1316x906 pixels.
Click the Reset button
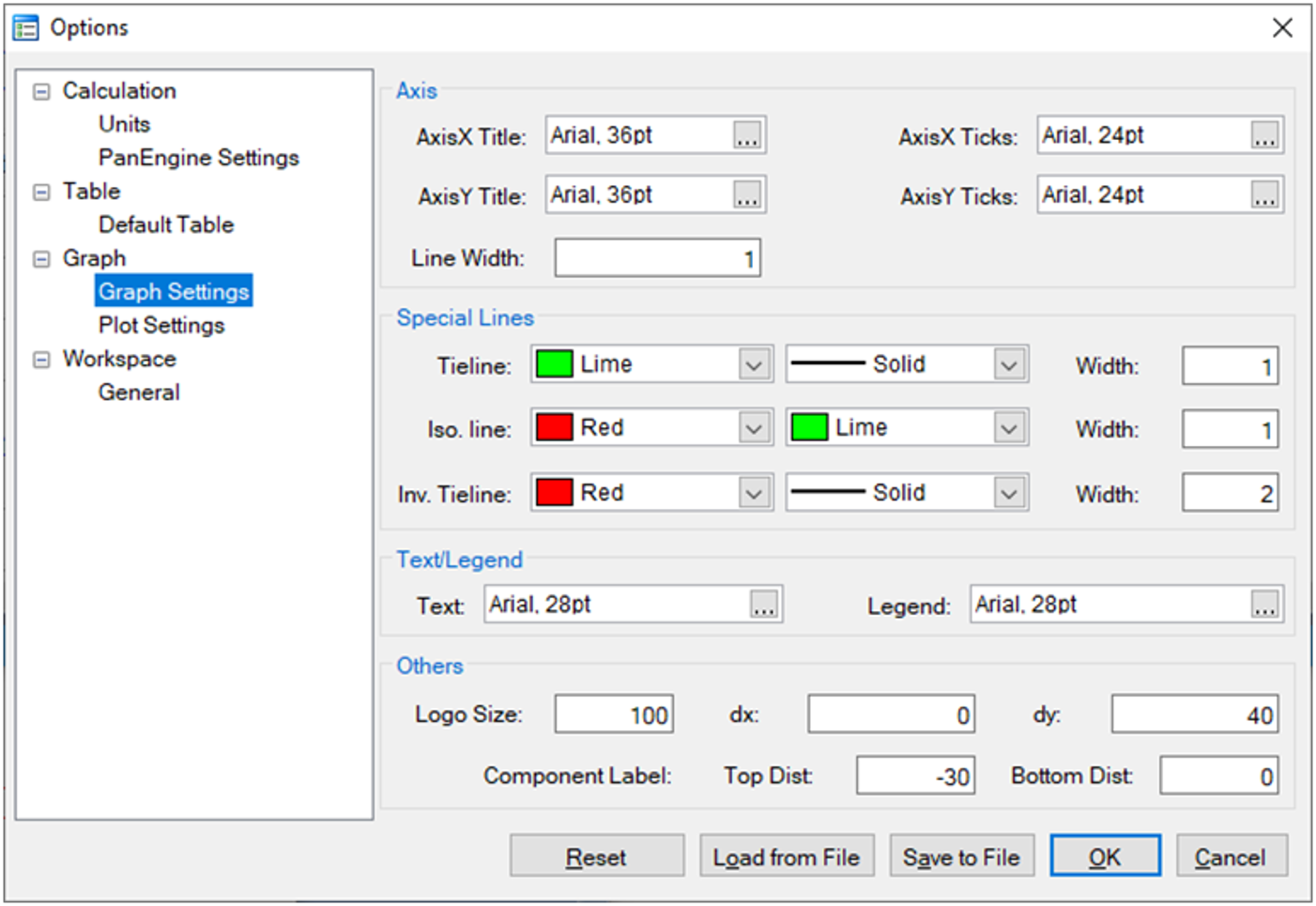[x=596, y=857]
